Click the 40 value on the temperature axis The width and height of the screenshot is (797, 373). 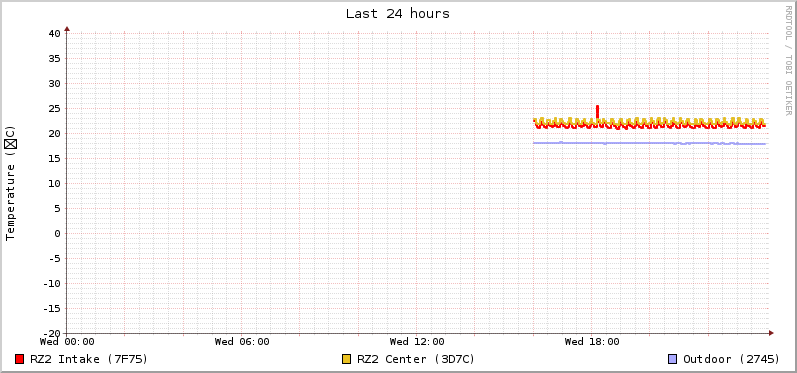click(x=54, y=34)
